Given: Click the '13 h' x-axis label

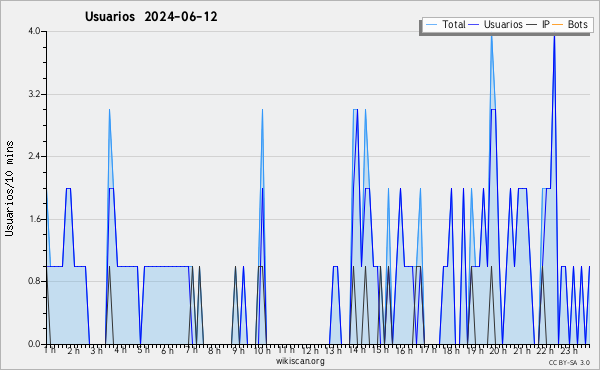Looking at the screenshot, I should point(333,350).
